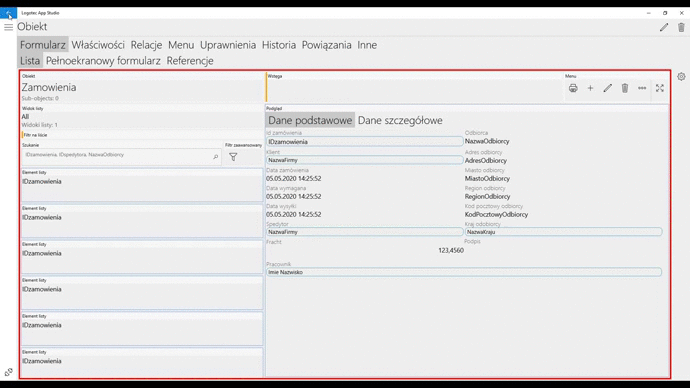Click the NazwaOdbiorcy value

(487, 141)
